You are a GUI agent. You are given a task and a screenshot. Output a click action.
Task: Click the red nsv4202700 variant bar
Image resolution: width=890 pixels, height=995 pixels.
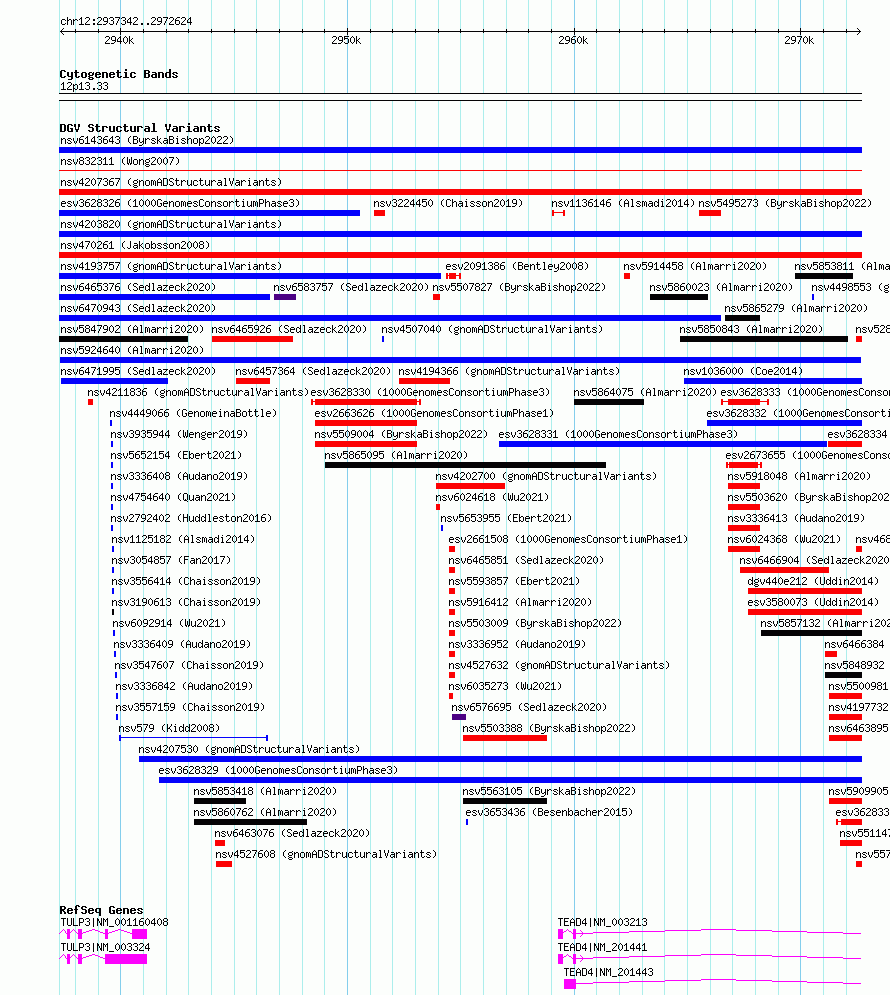[x=470, y=485]
